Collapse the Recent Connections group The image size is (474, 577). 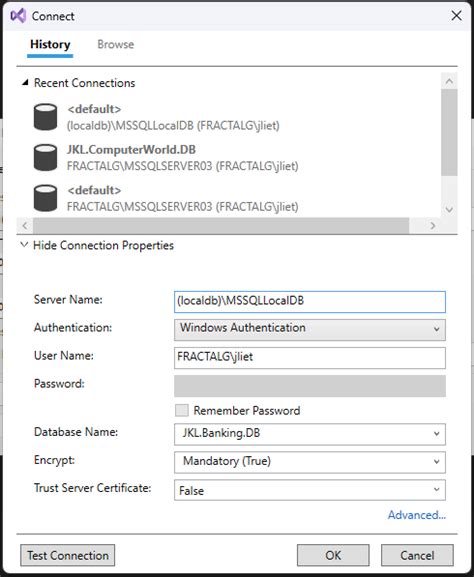(x=25, y=83)
